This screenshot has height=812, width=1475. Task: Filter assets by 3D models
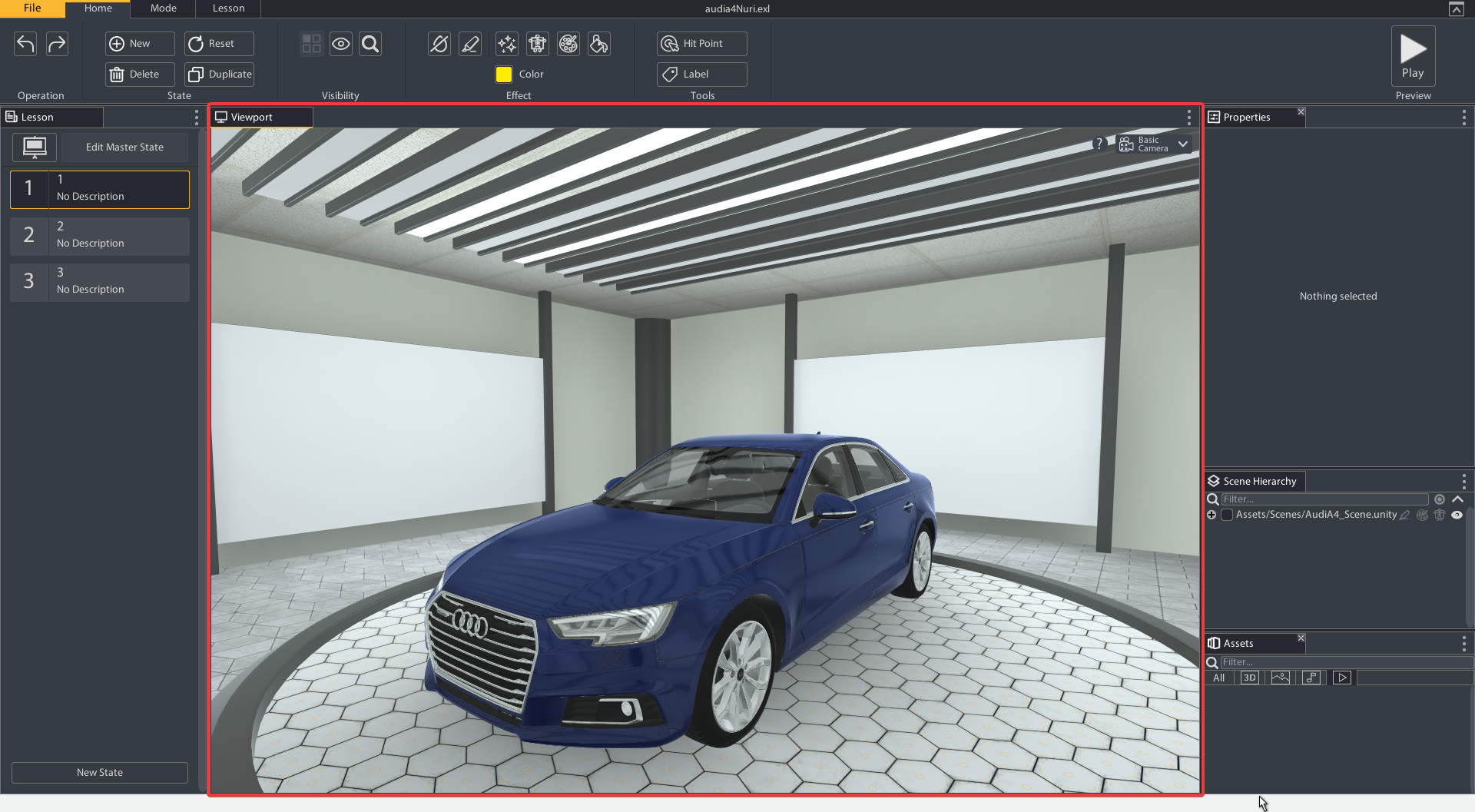click(1250, 678)
